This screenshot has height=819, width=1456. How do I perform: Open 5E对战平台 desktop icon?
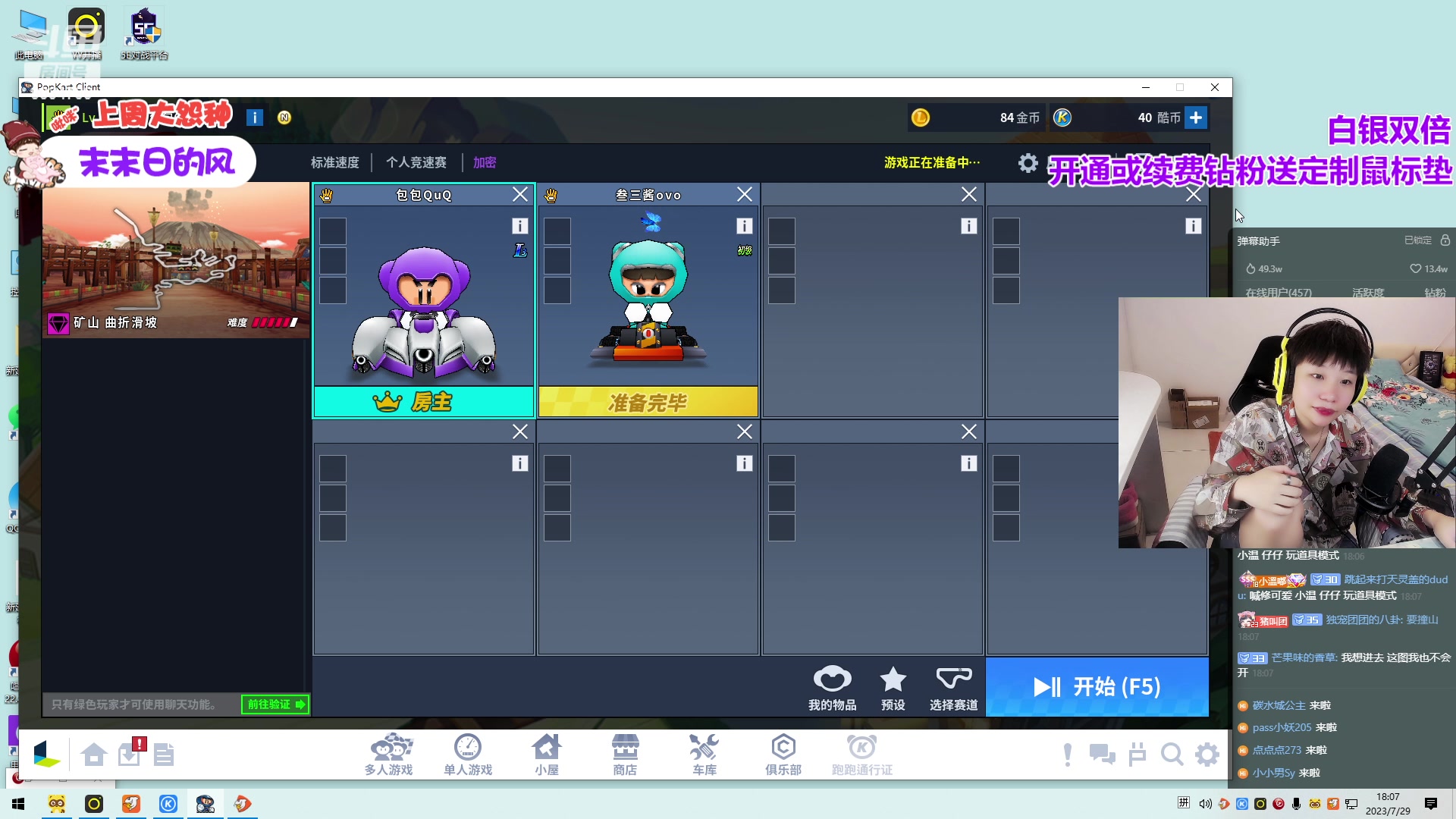(144, 34)
